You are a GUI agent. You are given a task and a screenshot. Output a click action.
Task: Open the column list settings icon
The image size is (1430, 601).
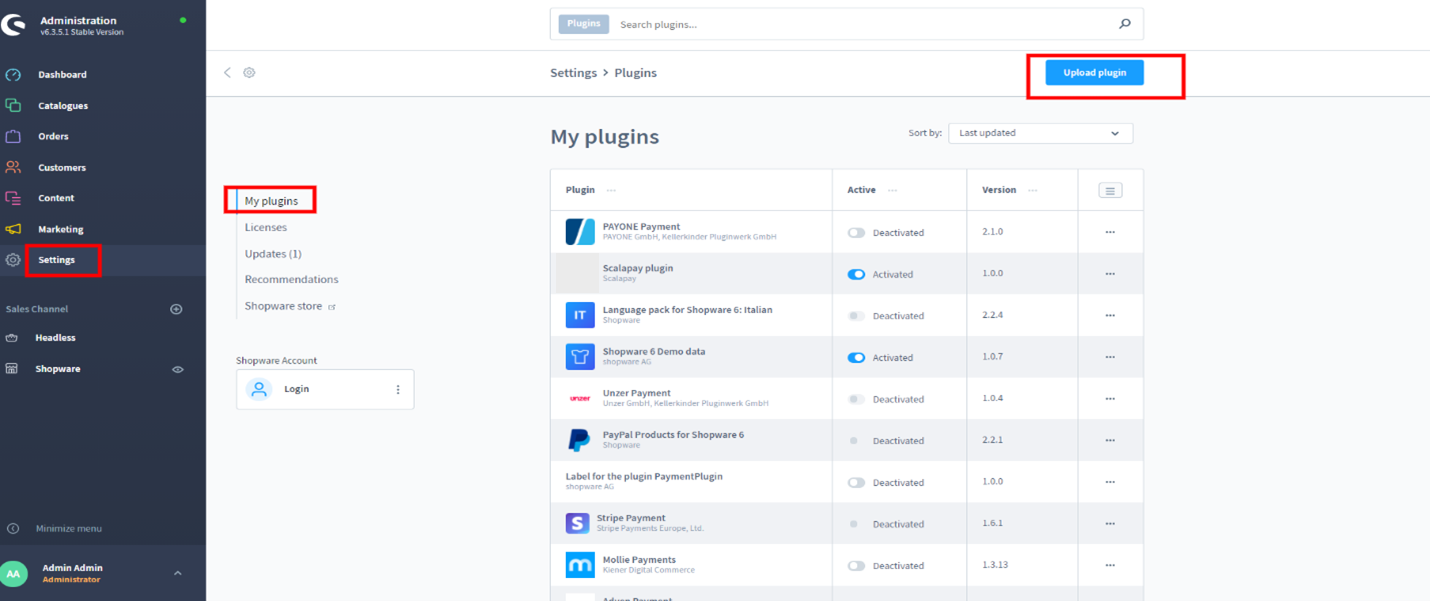pos(1110,190)
